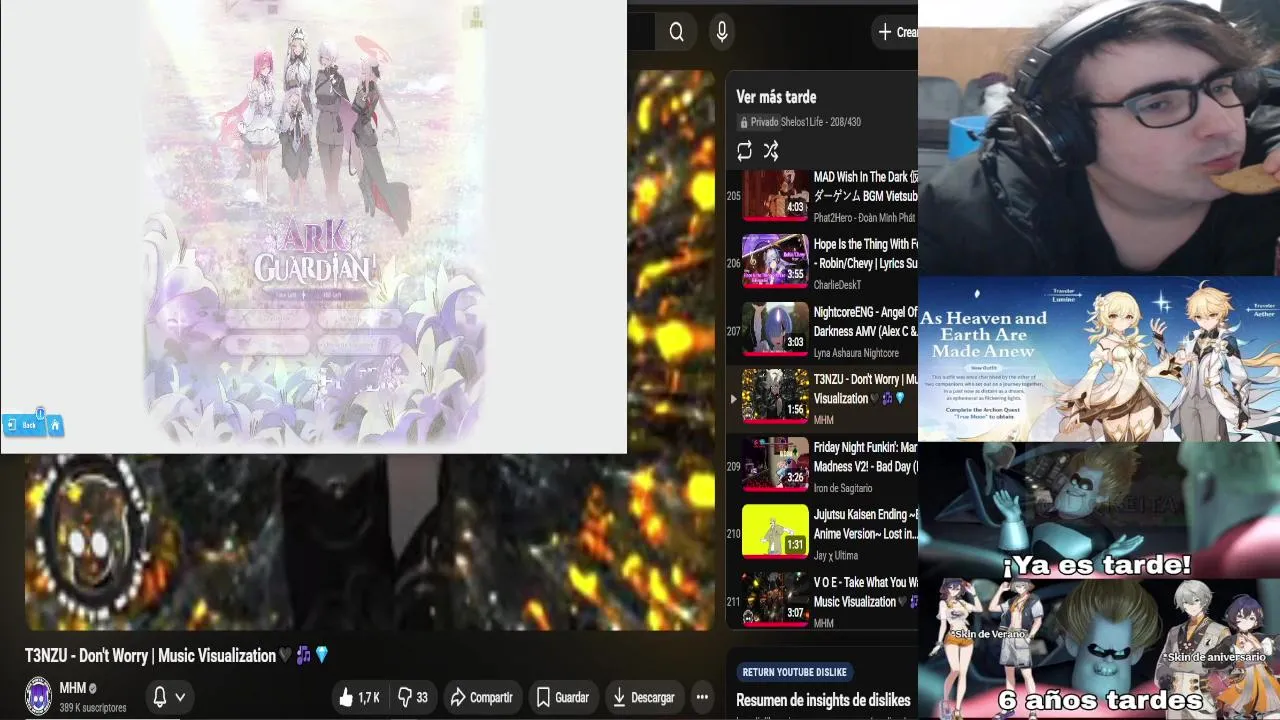Screen dimensions: 1280x720
Task: Click the YouTube search magnifier icon
Action: (677, 32)
